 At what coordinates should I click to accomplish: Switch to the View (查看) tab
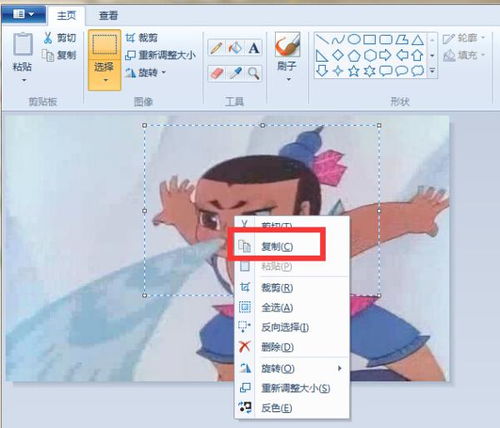tap(108, 15)
